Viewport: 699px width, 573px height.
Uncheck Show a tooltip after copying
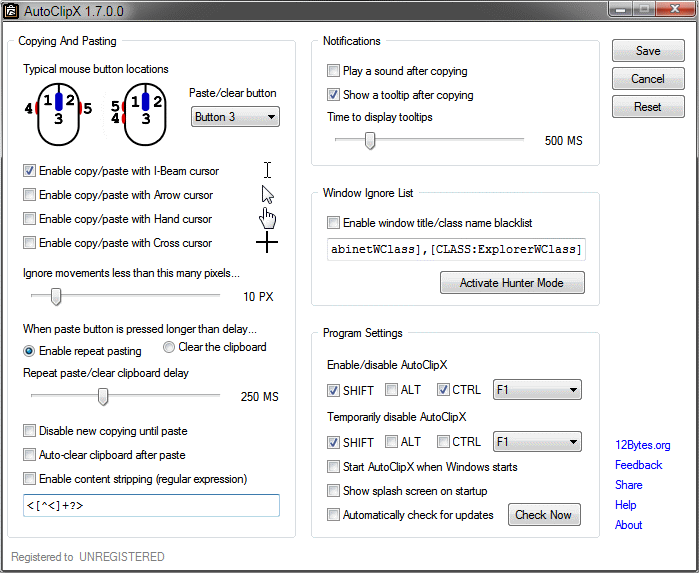333,95
